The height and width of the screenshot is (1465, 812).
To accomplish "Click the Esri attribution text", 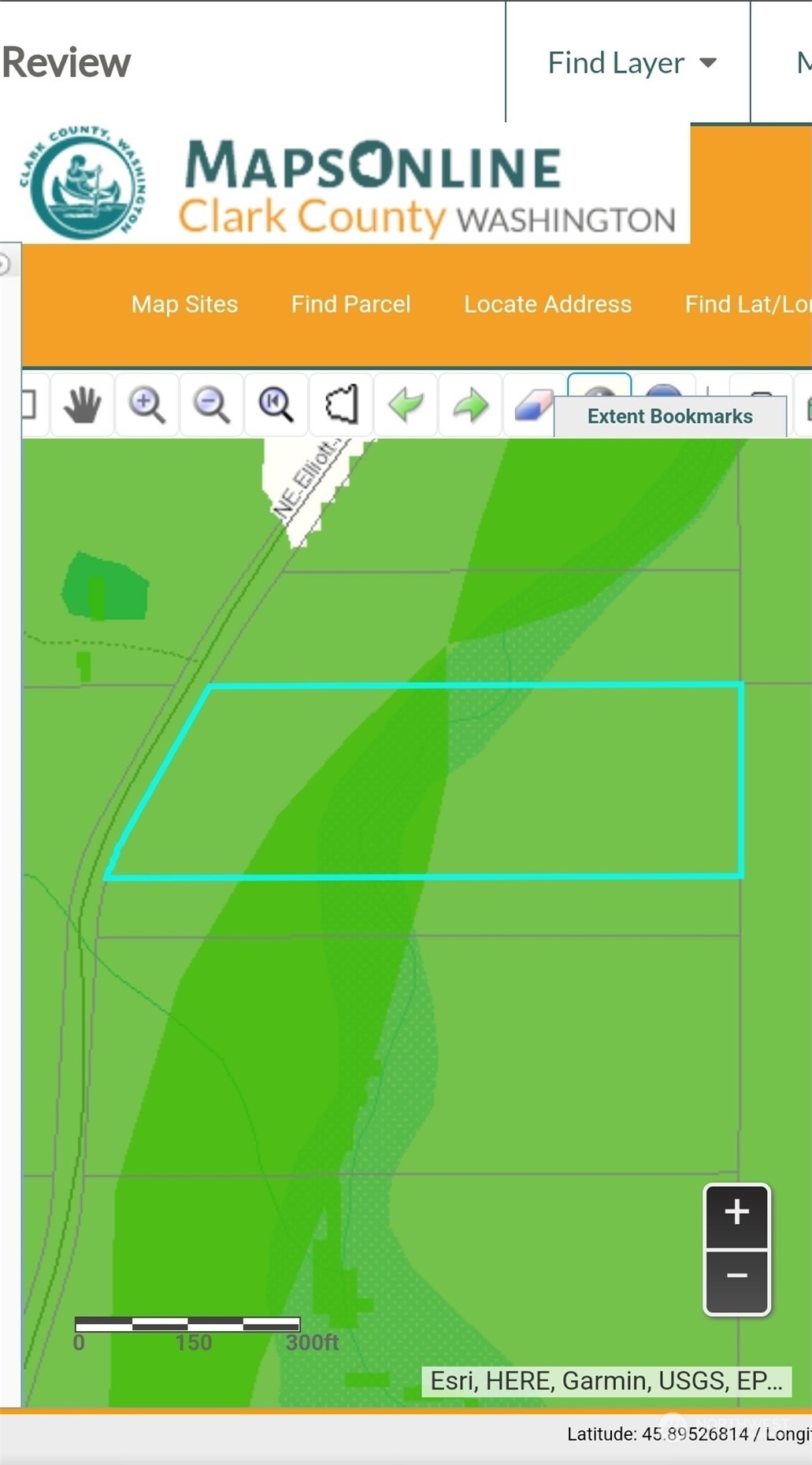I will click(606, 1381).
